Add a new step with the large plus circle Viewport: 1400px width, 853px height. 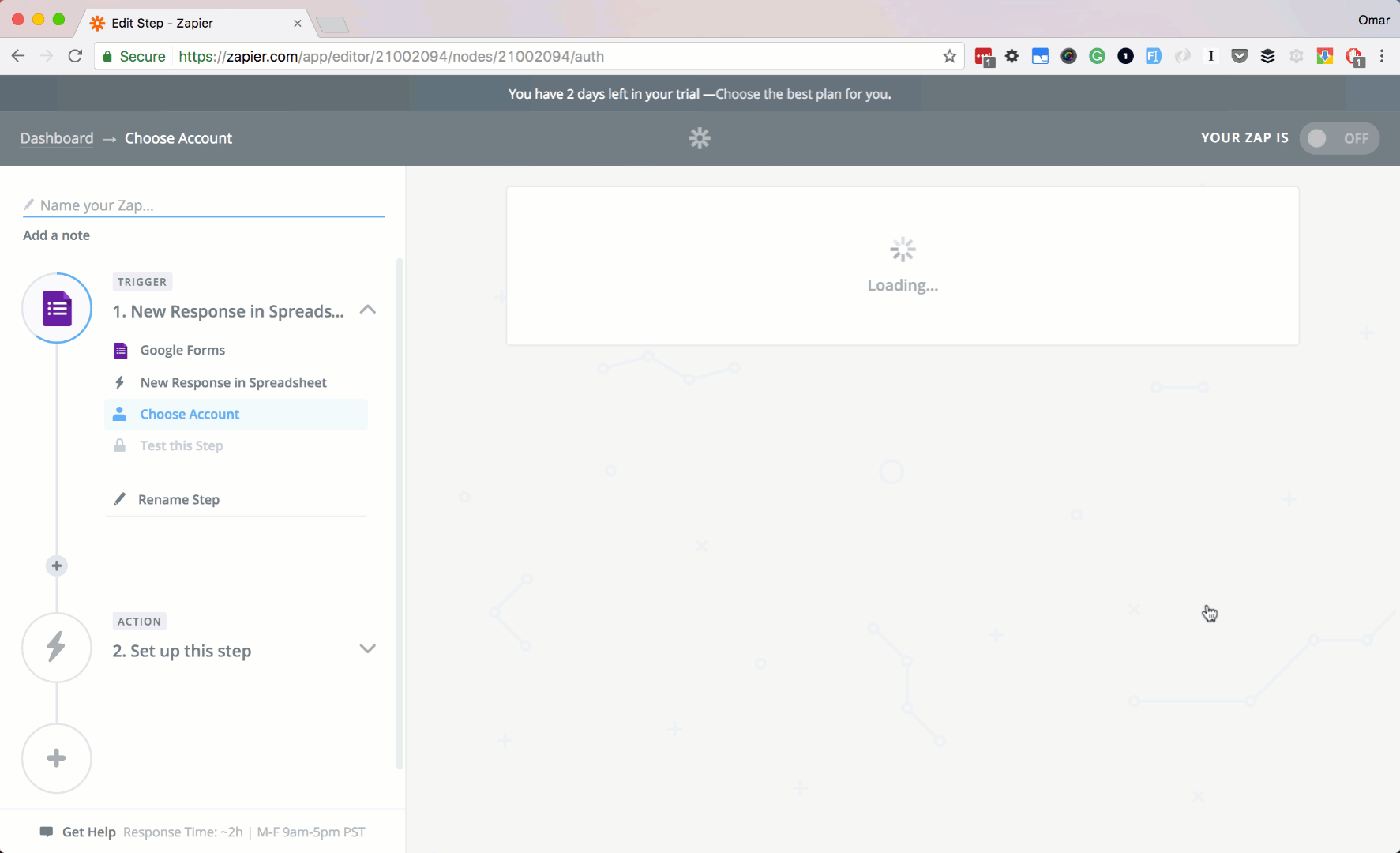pos(57,758)
